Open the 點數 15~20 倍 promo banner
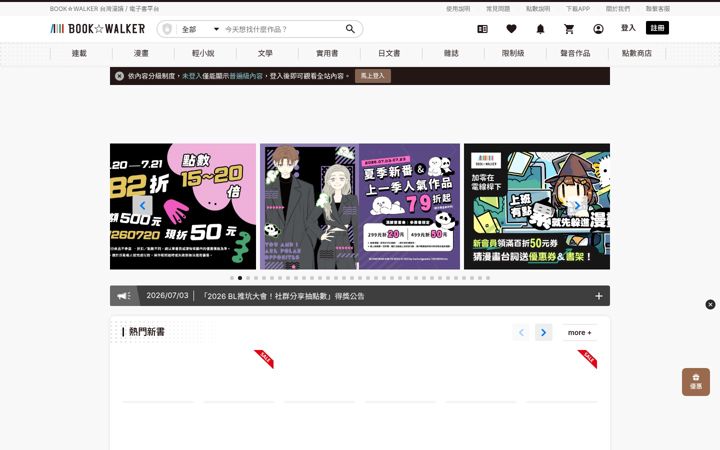The height and width of the screenshot is (450, 720). pos(183,206)
